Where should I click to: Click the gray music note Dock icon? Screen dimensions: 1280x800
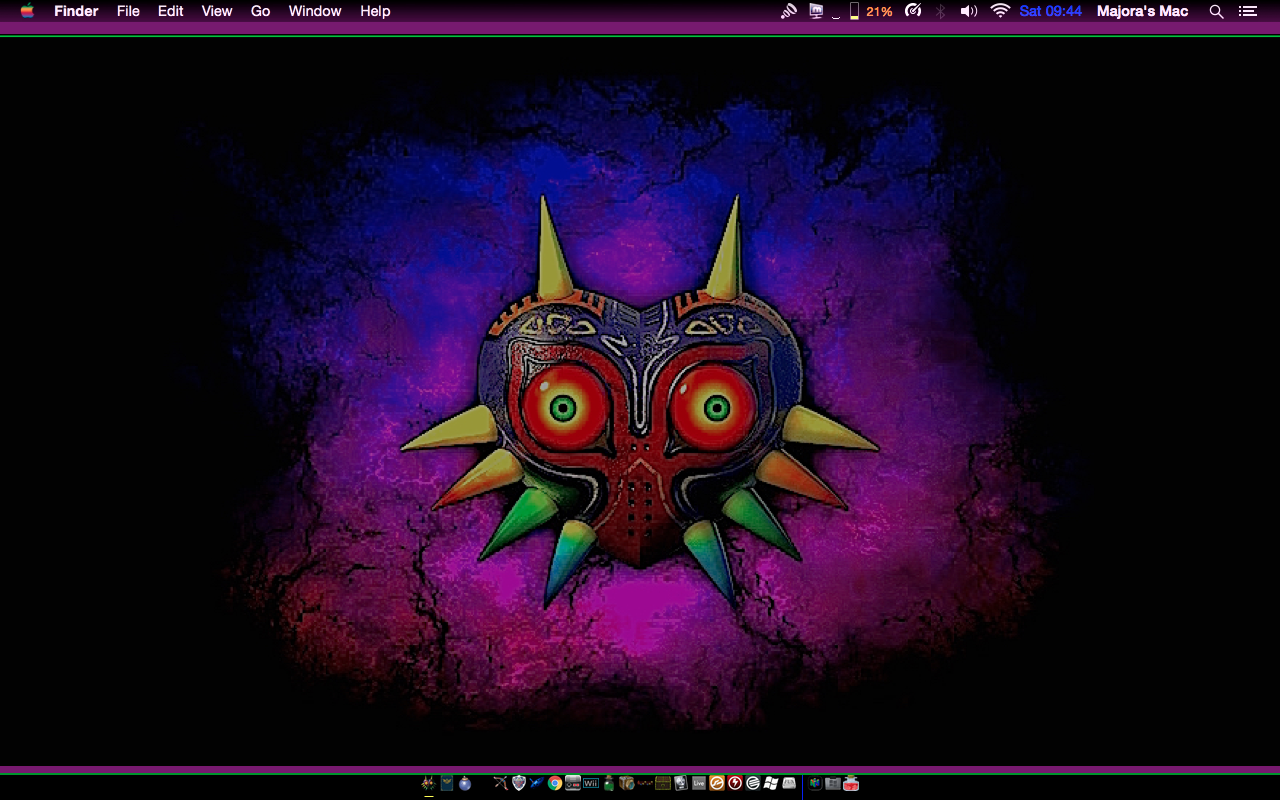[681, 783]
